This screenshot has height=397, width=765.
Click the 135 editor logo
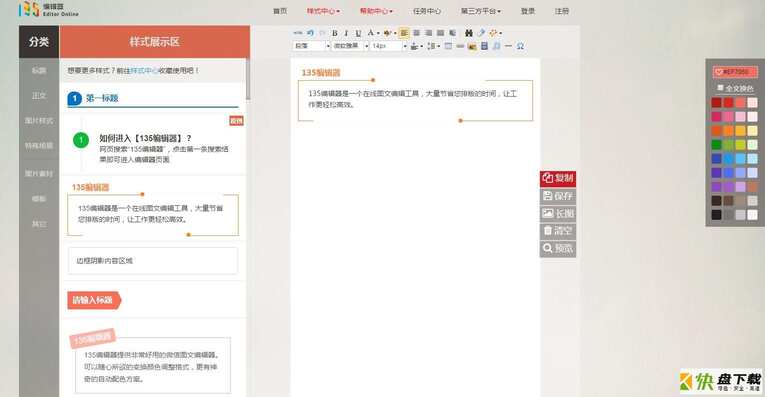point(49,9)
